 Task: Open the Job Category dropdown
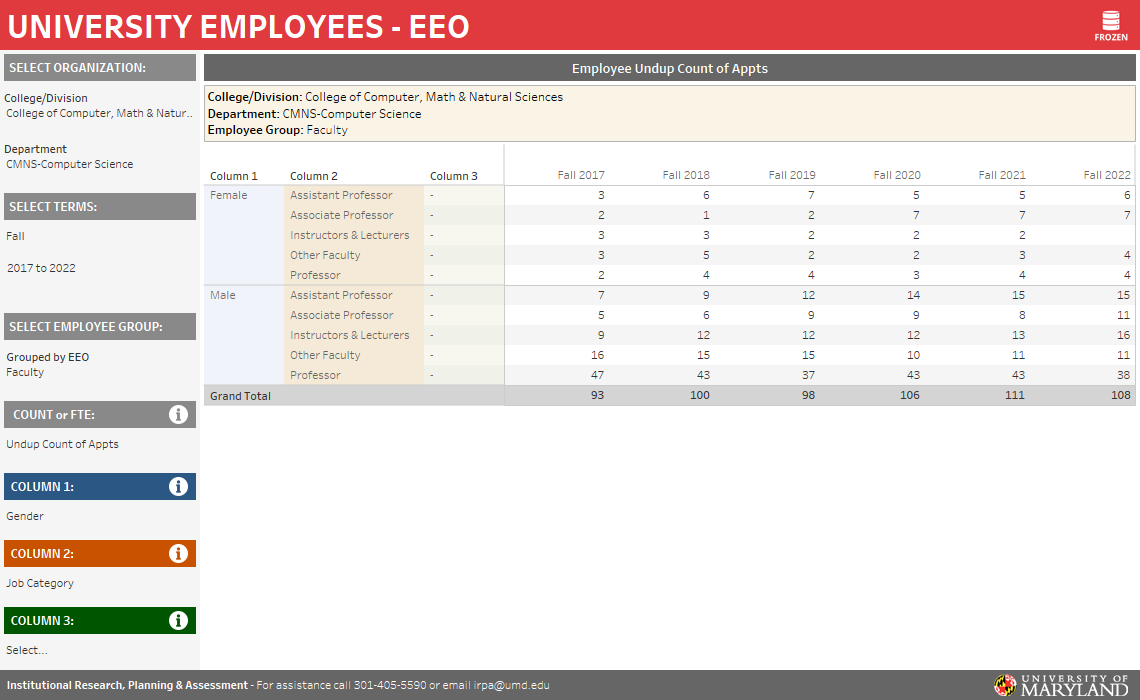40,583
